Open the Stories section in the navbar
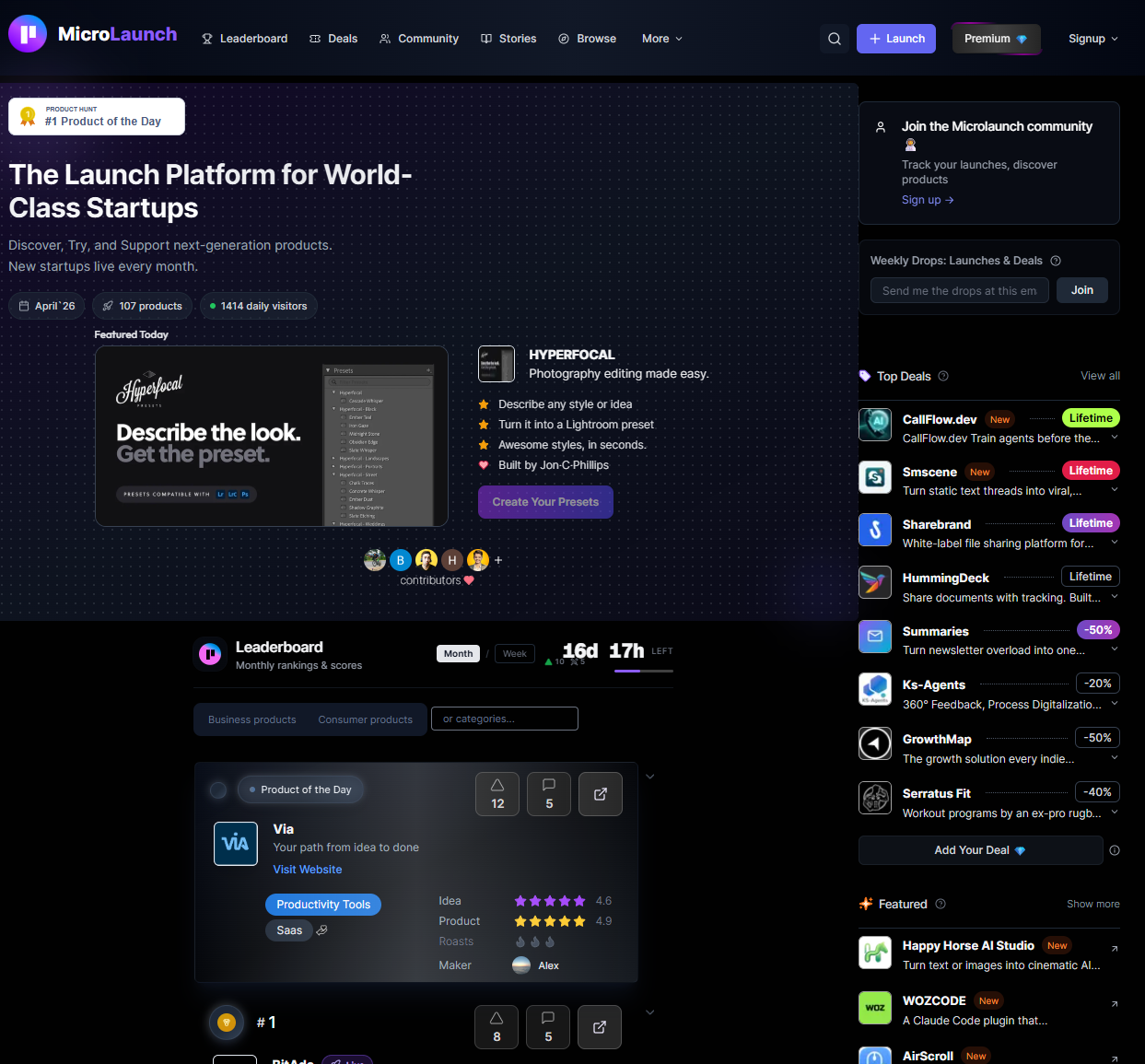Image resolution: width=1145 pixels, height=1064 pixels. pyautogui.click(x=508, y=39)
